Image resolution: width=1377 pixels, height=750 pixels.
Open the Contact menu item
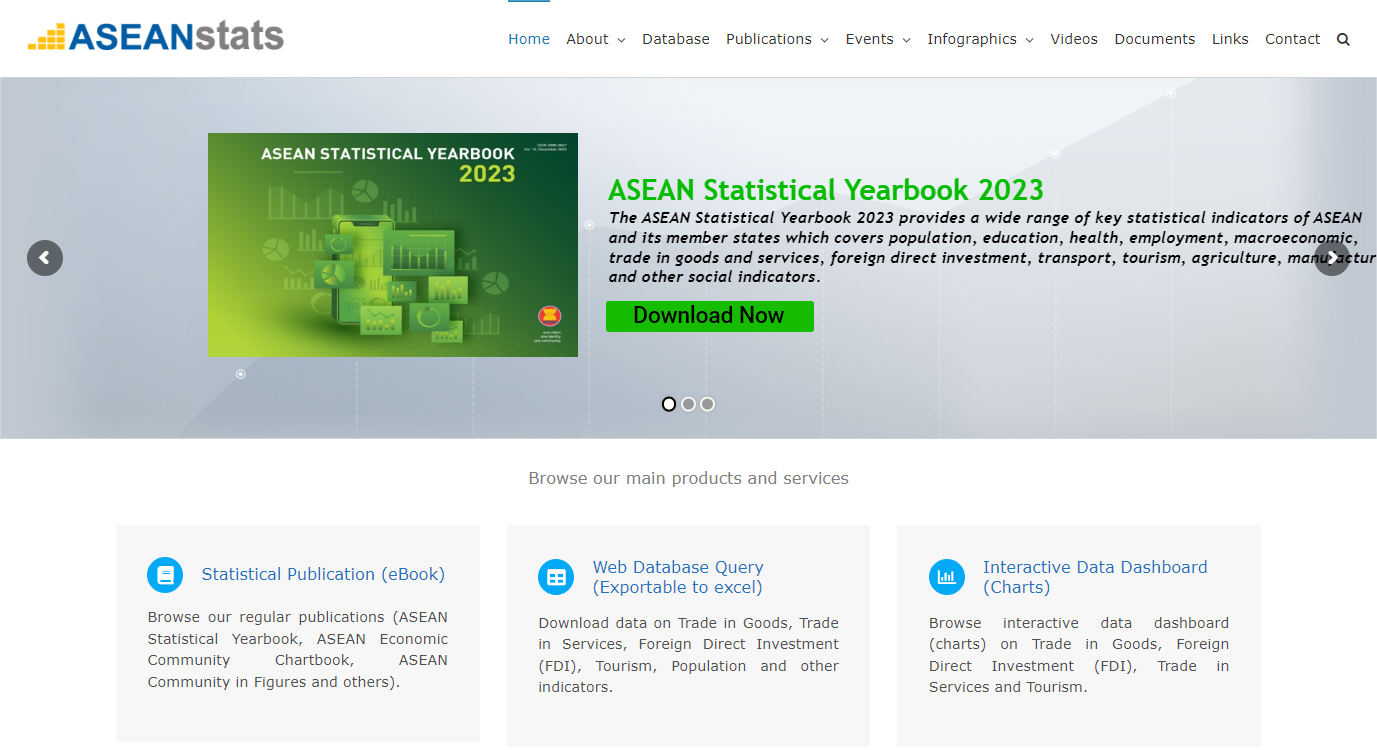(1293, 39)
